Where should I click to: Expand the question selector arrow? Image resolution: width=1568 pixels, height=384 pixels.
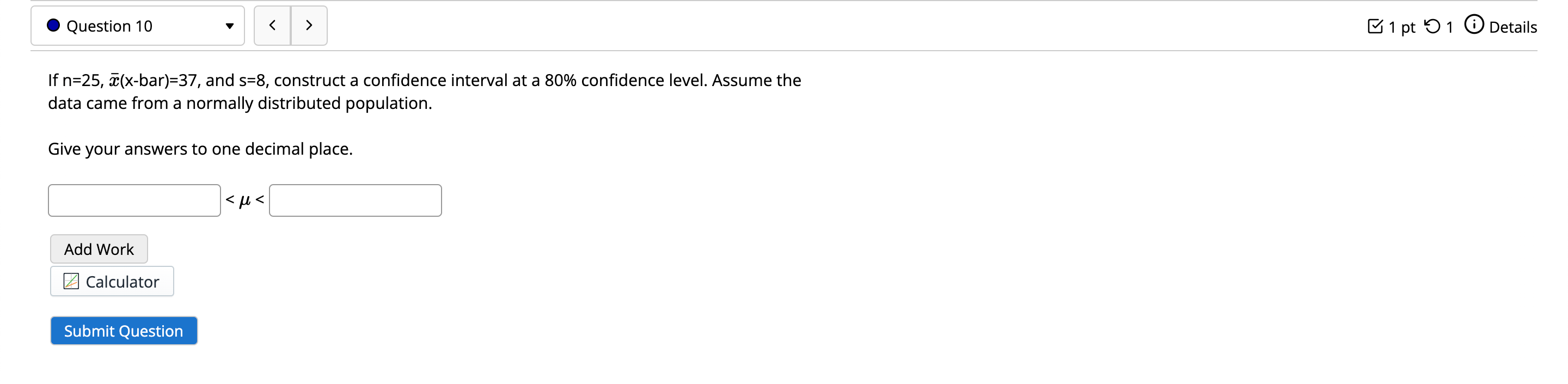pos(230,26)
